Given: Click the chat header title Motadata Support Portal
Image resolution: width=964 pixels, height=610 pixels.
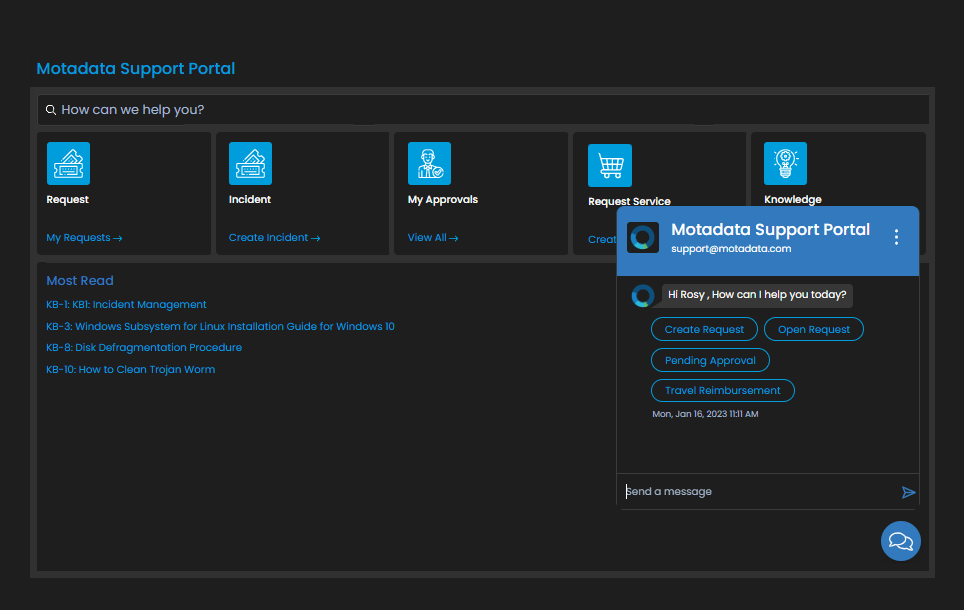Looking at the screenshot, I should 770,230.
